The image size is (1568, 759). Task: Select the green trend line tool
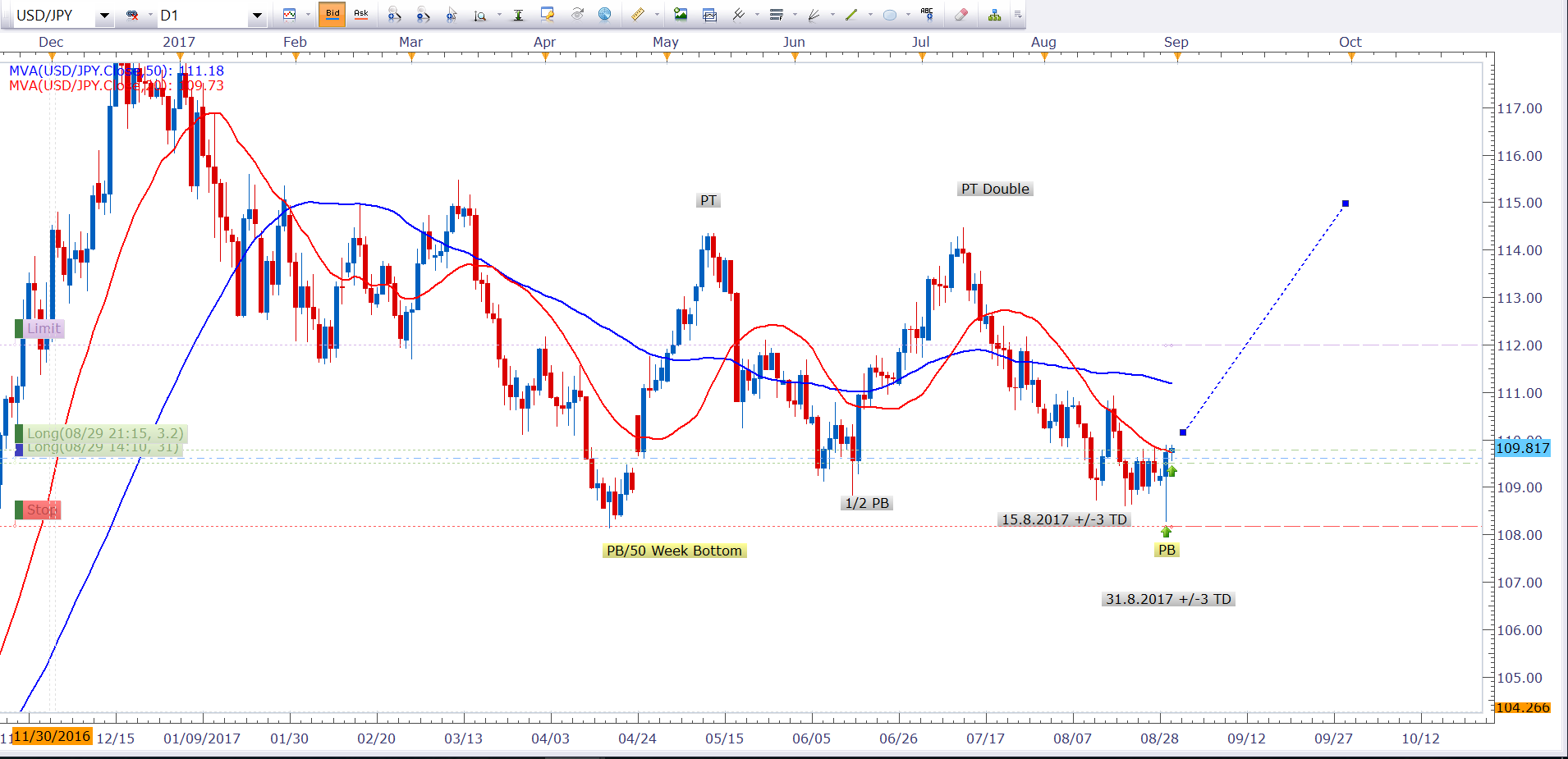(x=851, y=15)
